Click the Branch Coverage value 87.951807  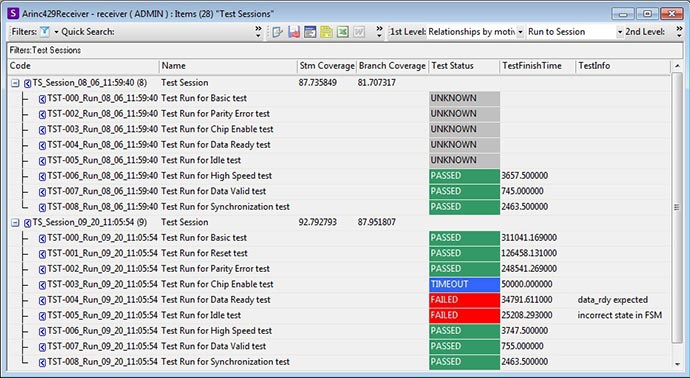click(377, 222)
